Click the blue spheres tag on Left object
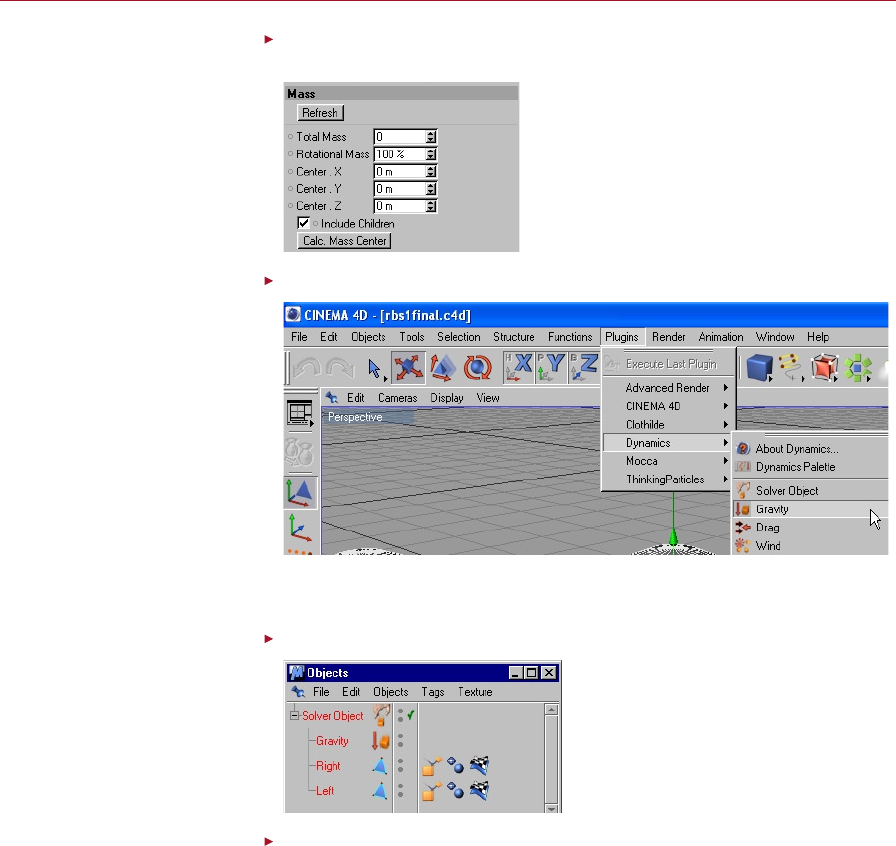Image resolution: width=896 pixels, height=846 pixels. pos(455,791)
